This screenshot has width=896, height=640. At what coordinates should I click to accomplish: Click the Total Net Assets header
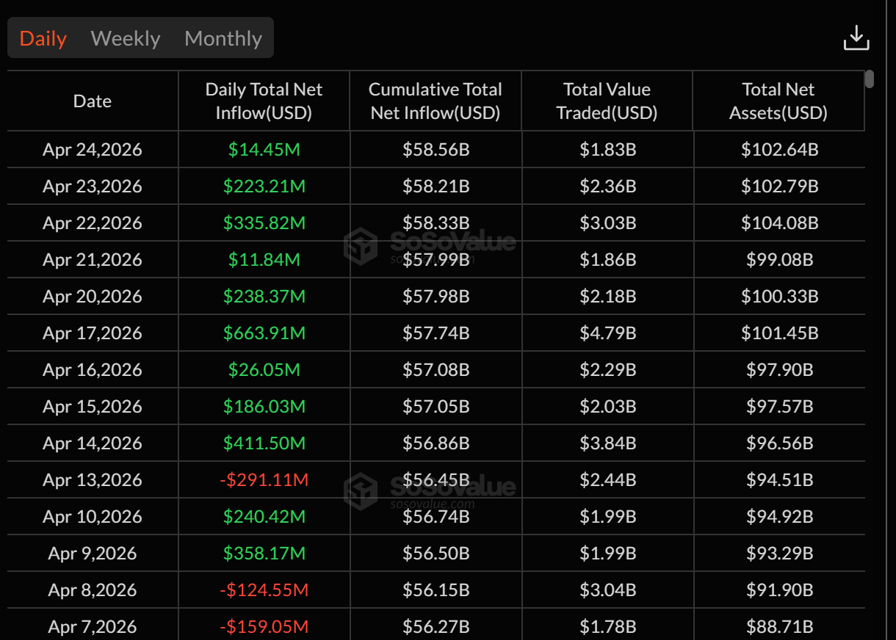778,100
